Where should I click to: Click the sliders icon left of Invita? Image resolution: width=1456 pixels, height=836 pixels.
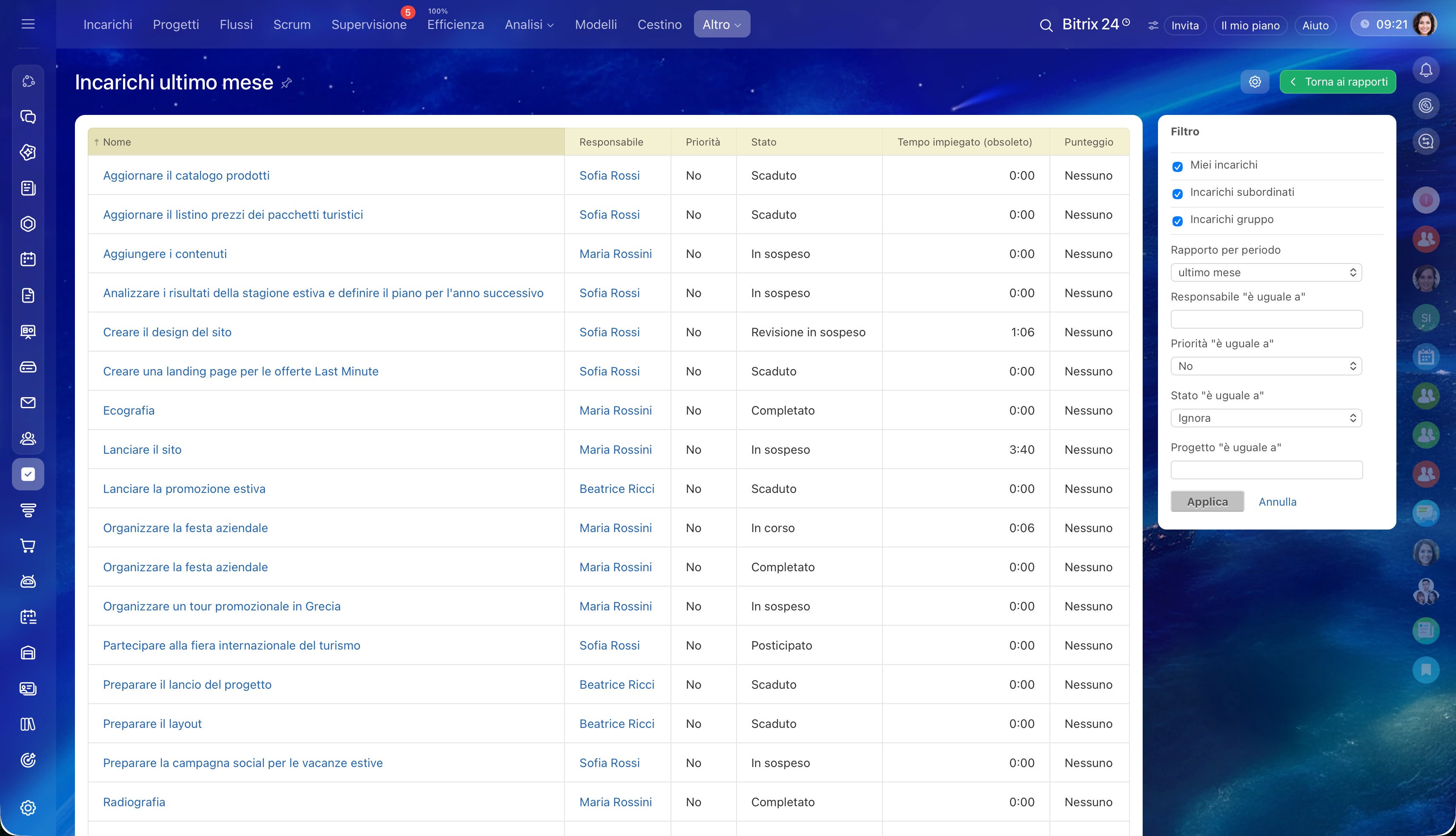pos(1153,26)
